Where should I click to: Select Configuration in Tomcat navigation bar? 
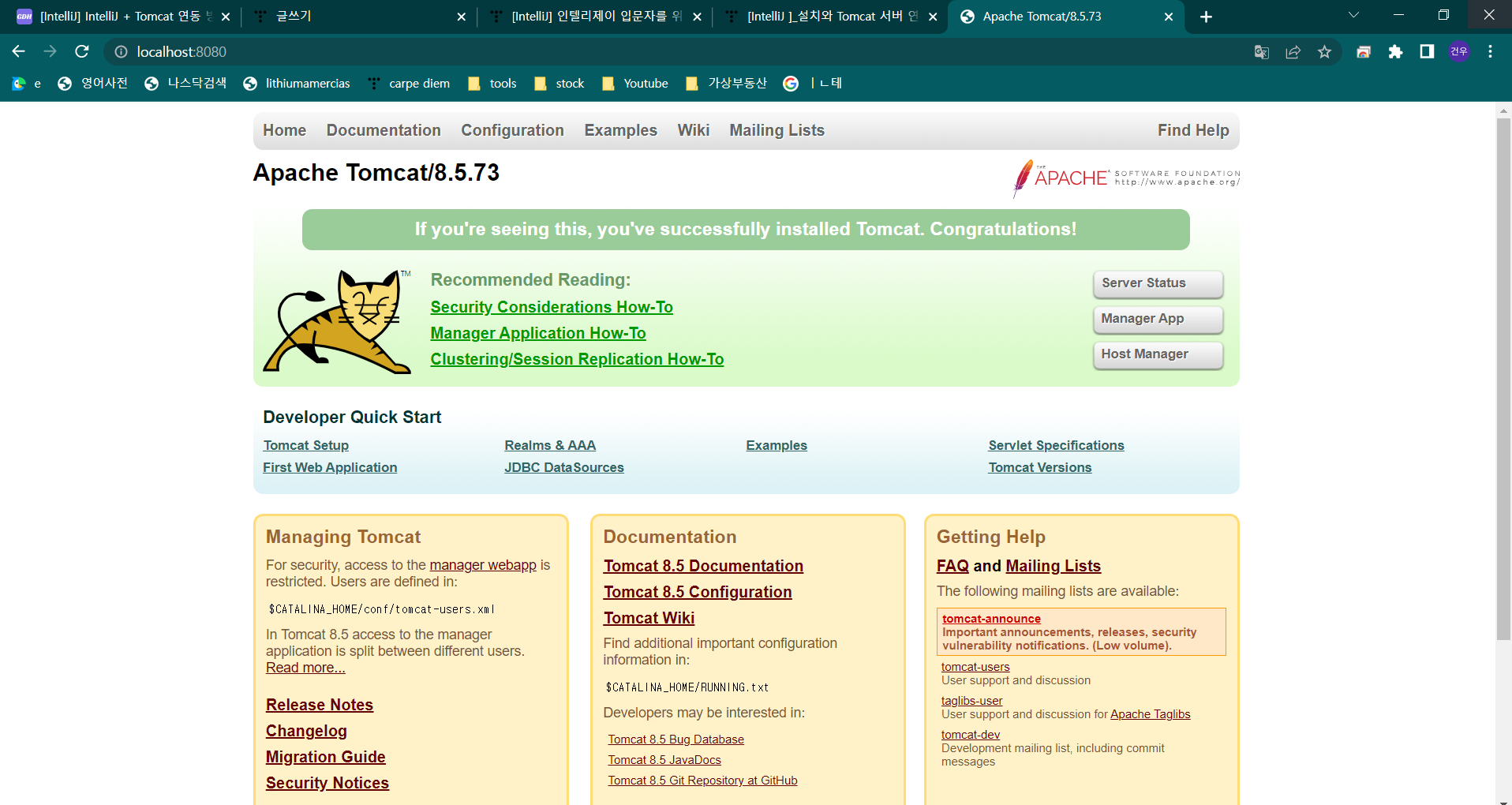click(x=512, y=130)
